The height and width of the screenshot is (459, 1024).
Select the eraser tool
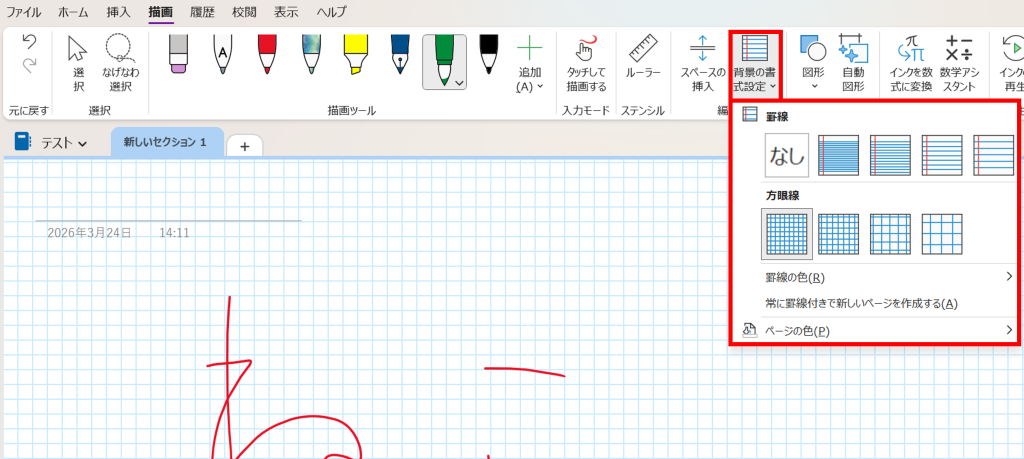tap(178, 55)
